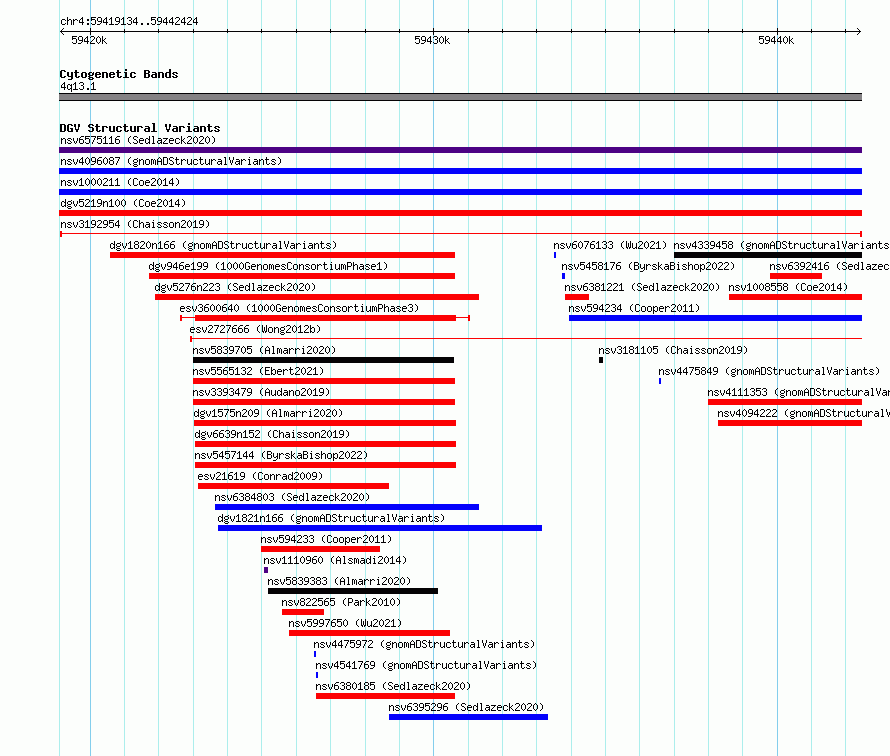Click the 59440k ruler tick label

[x=776, y=40]
